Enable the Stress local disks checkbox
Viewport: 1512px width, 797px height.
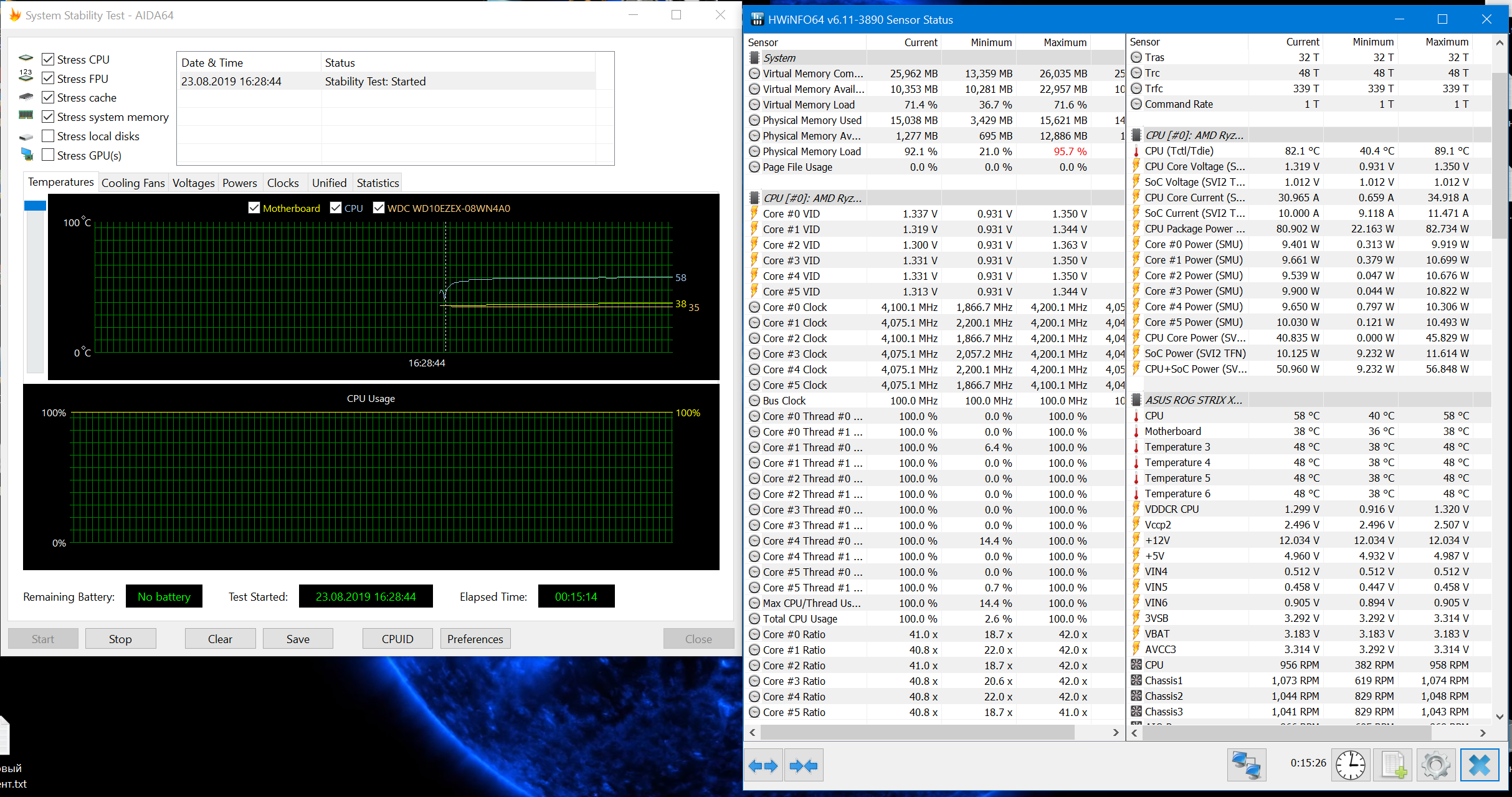pyautogui.click(x=48, y=136)
